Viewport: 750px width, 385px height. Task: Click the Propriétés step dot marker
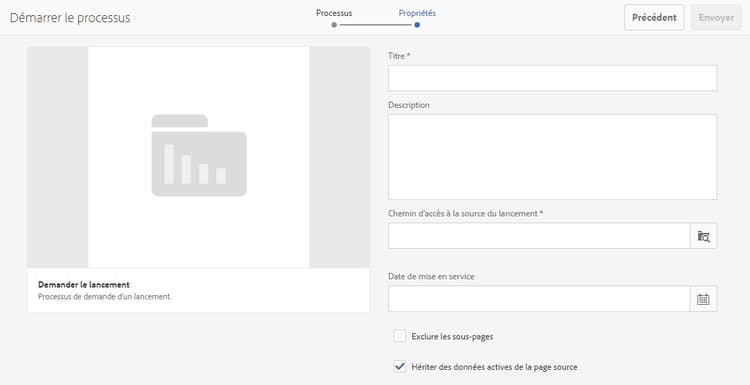(x=417, y=25)
